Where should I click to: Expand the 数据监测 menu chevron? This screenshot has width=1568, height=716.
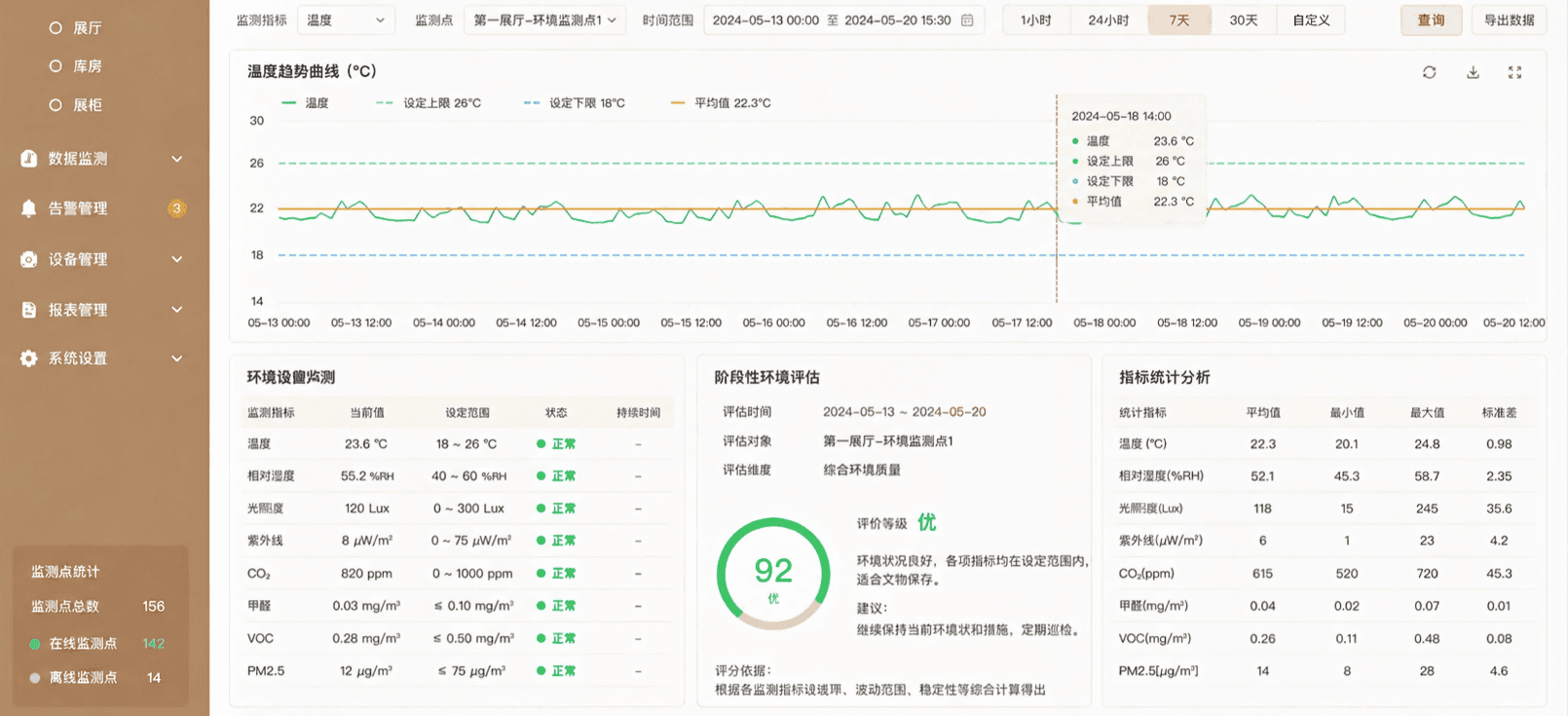click(x=177, y=159)
